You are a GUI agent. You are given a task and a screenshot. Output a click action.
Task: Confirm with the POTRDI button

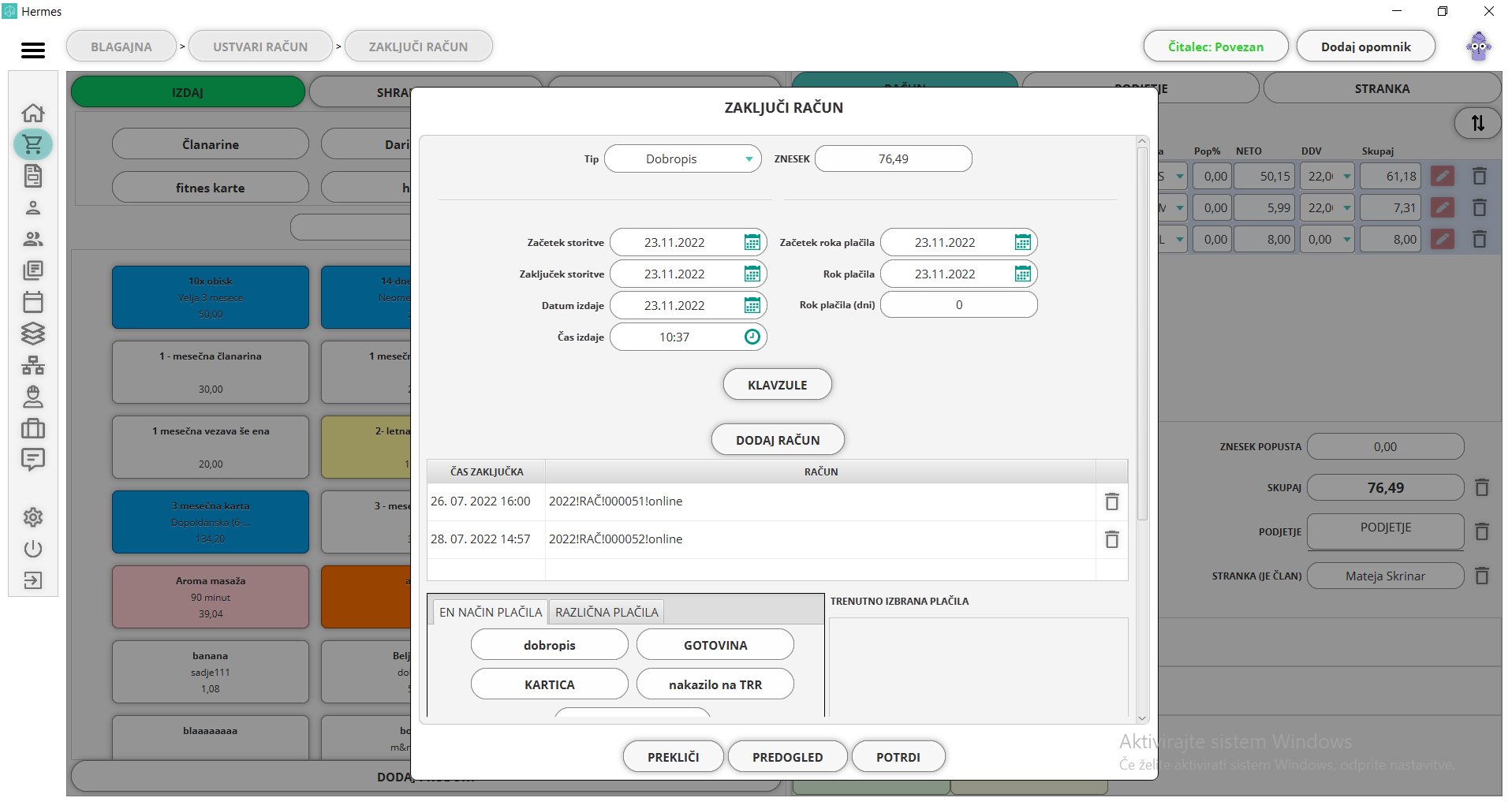click(898, 757)
